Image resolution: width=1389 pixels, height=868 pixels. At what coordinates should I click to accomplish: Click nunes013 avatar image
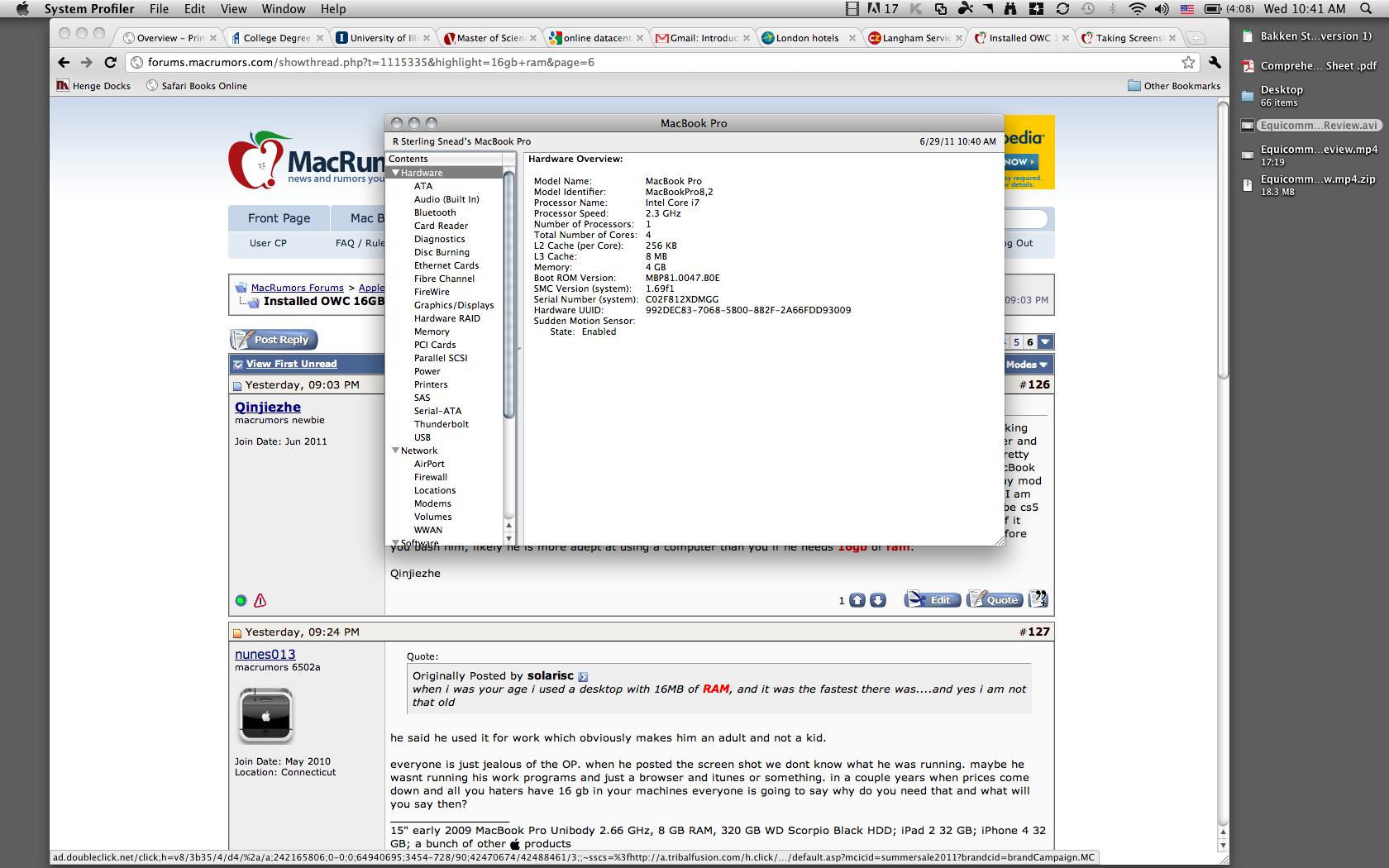[x=266, y=716]
